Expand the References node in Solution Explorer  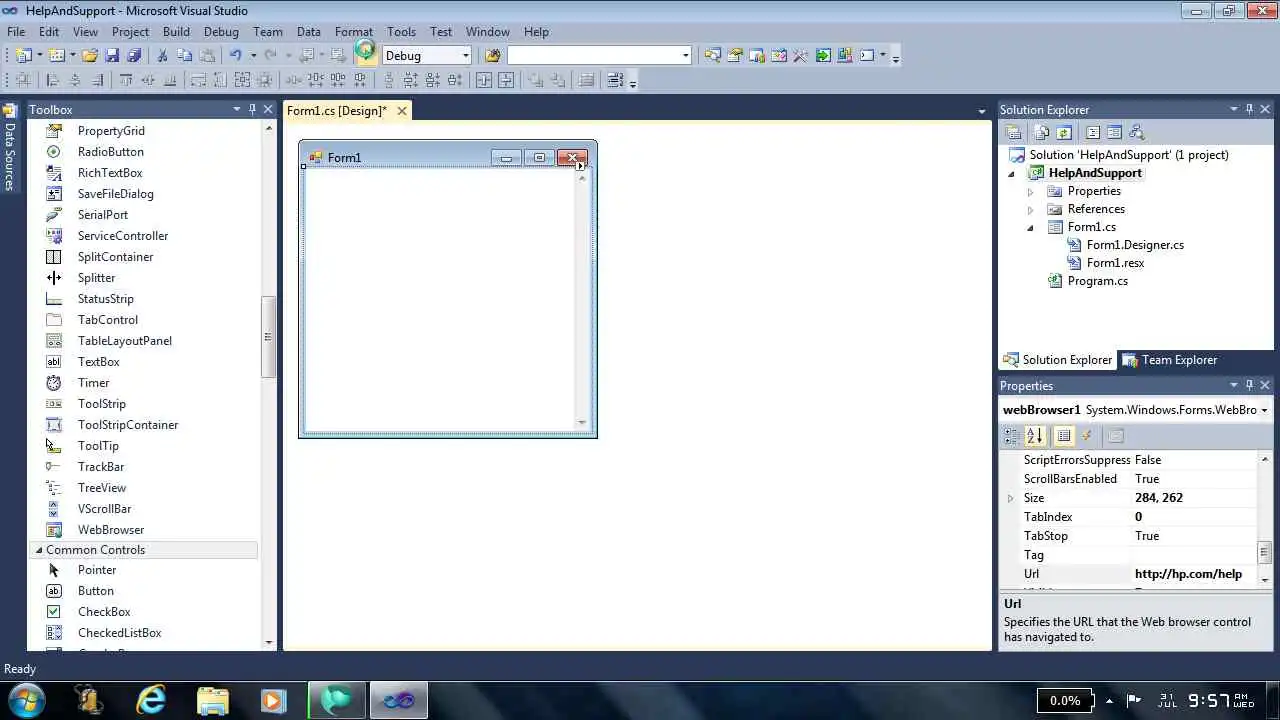1030,209
